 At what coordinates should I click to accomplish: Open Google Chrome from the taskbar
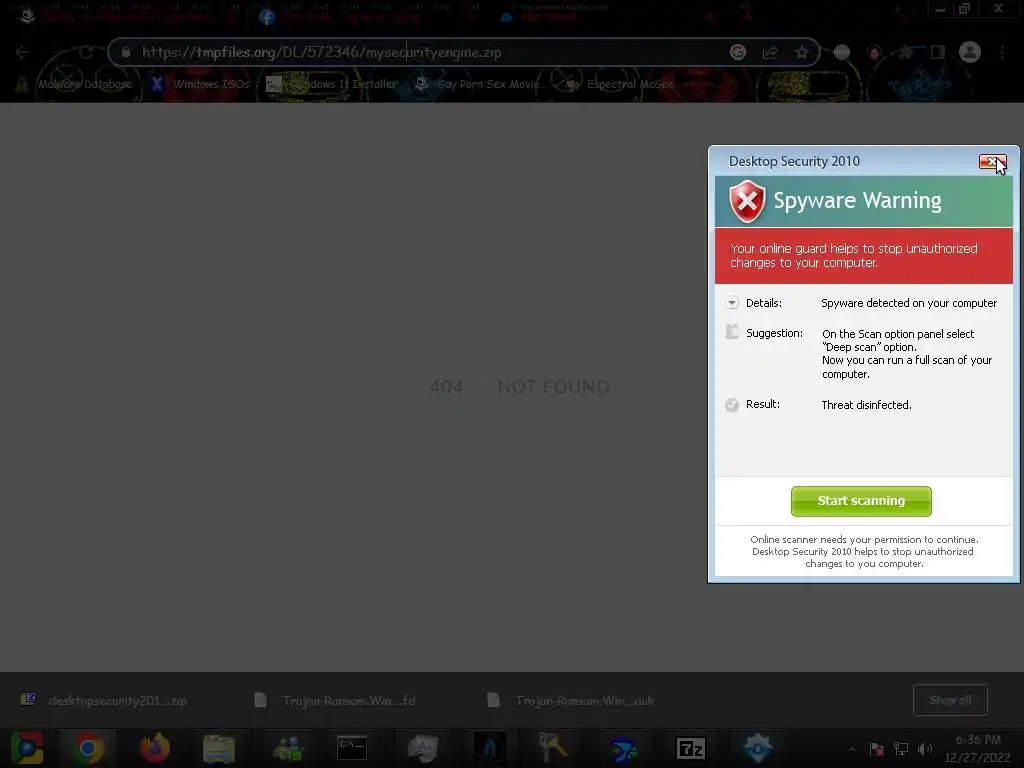pyautogui.click(x=88, y=748)
